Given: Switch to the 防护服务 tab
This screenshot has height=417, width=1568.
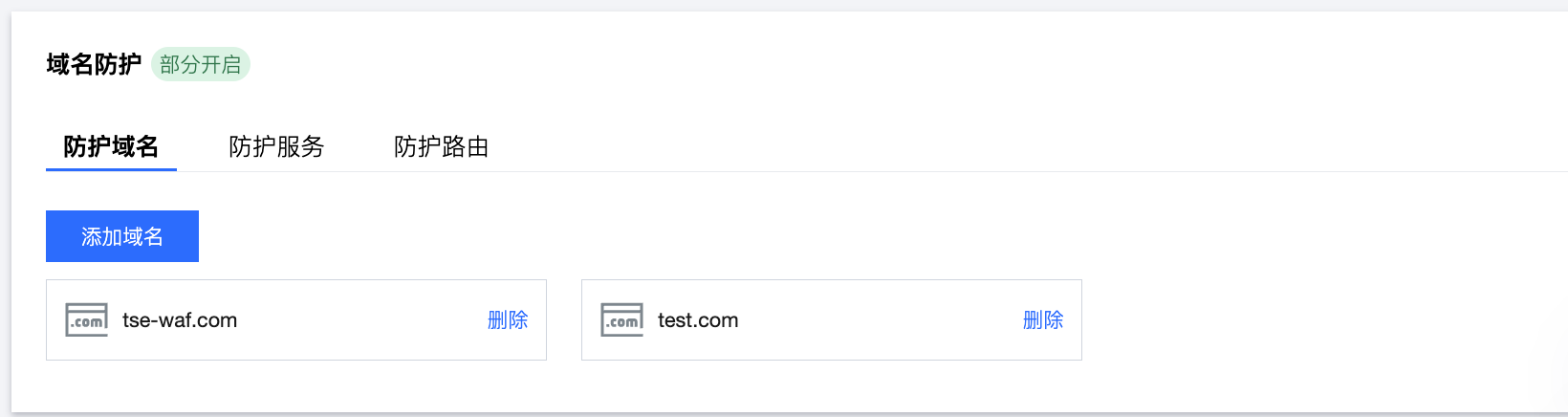Looking at the screenshot, I should 276,146.
